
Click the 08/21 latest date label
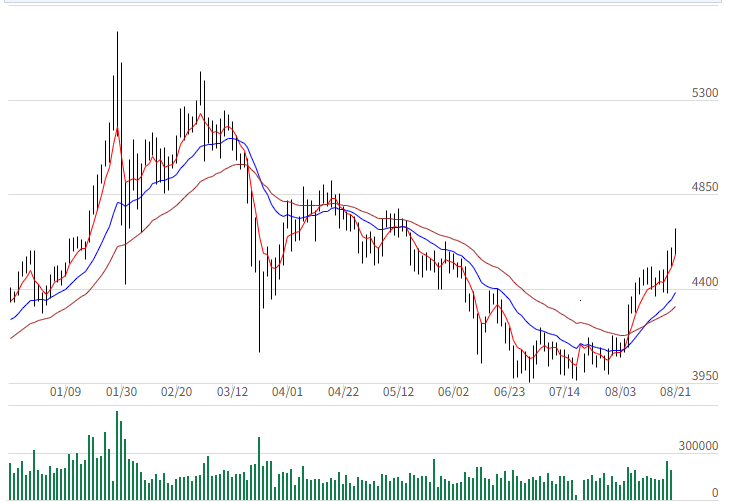pos(675,391)
